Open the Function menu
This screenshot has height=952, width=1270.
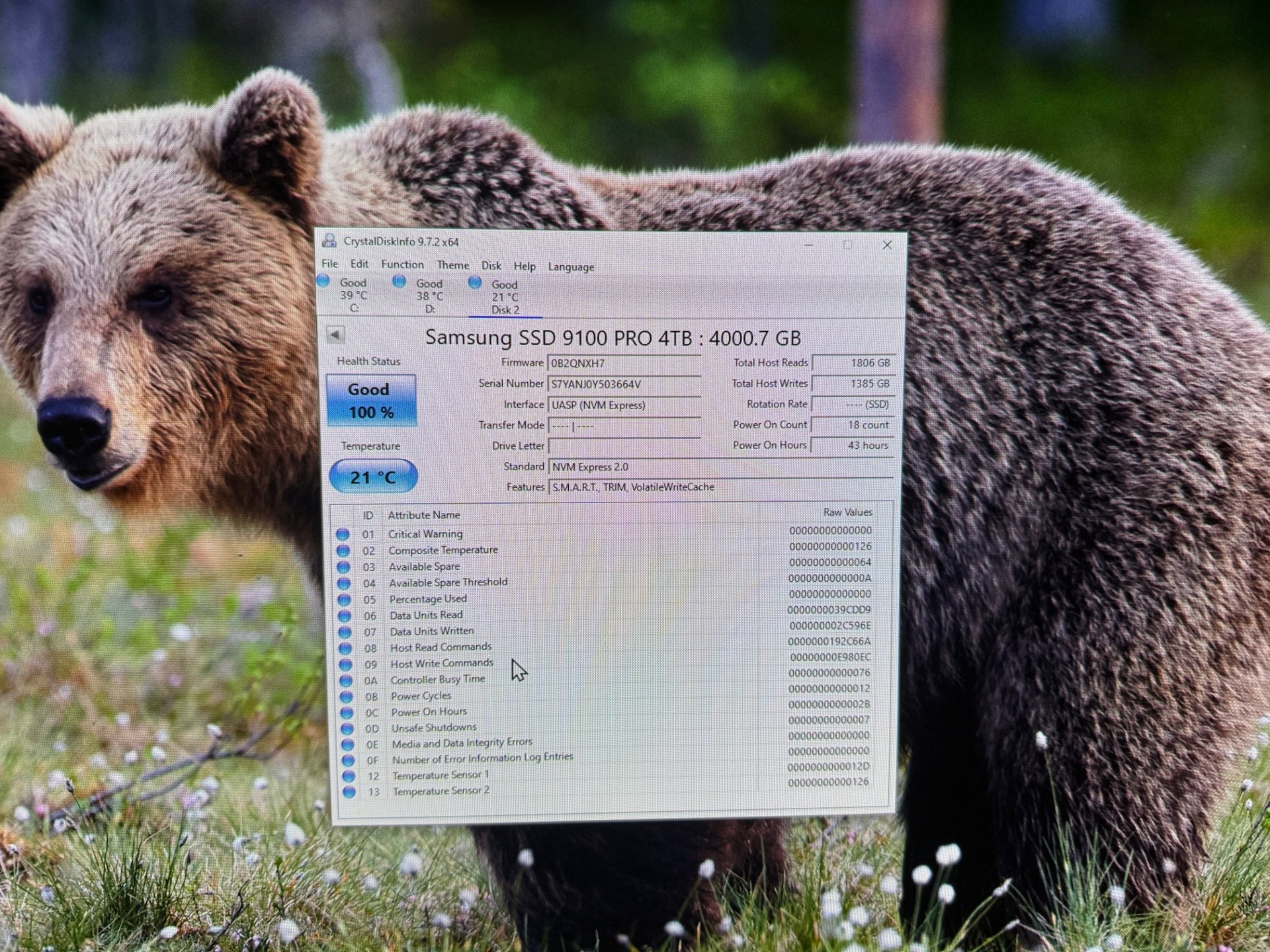(402, 264)
